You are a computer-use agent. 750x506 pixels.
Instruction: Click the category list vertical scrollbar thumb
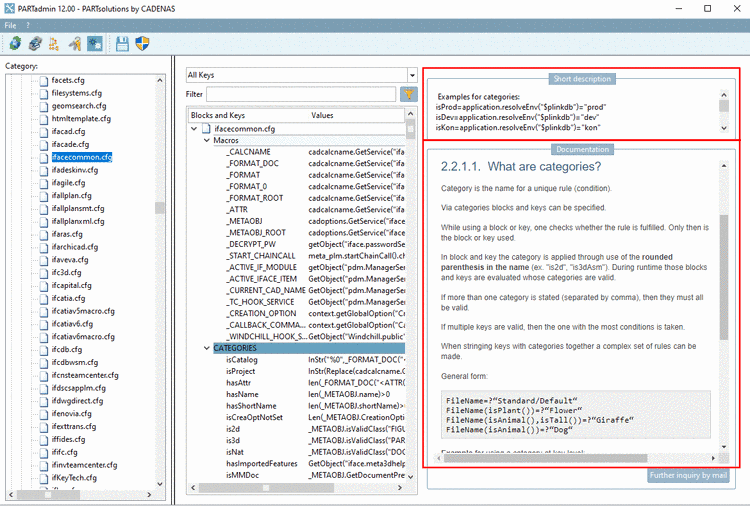(160, 208)
